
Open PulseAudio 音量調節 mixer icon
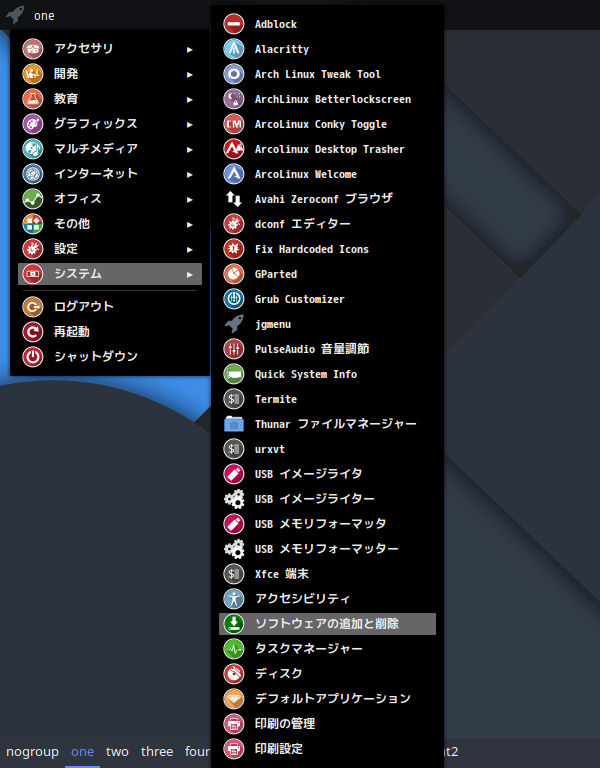click(234, 349)
